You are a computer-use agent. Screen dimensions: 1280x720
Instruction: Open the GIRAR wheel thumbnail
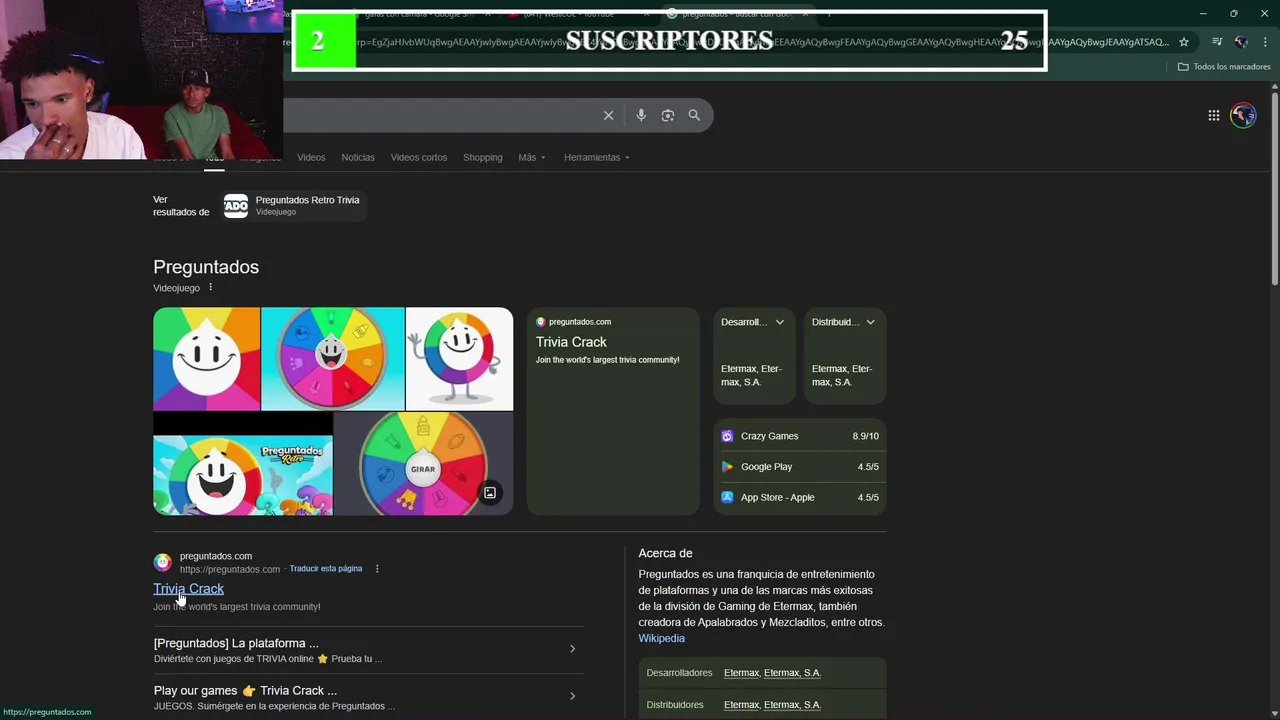[x=424, y=464]
